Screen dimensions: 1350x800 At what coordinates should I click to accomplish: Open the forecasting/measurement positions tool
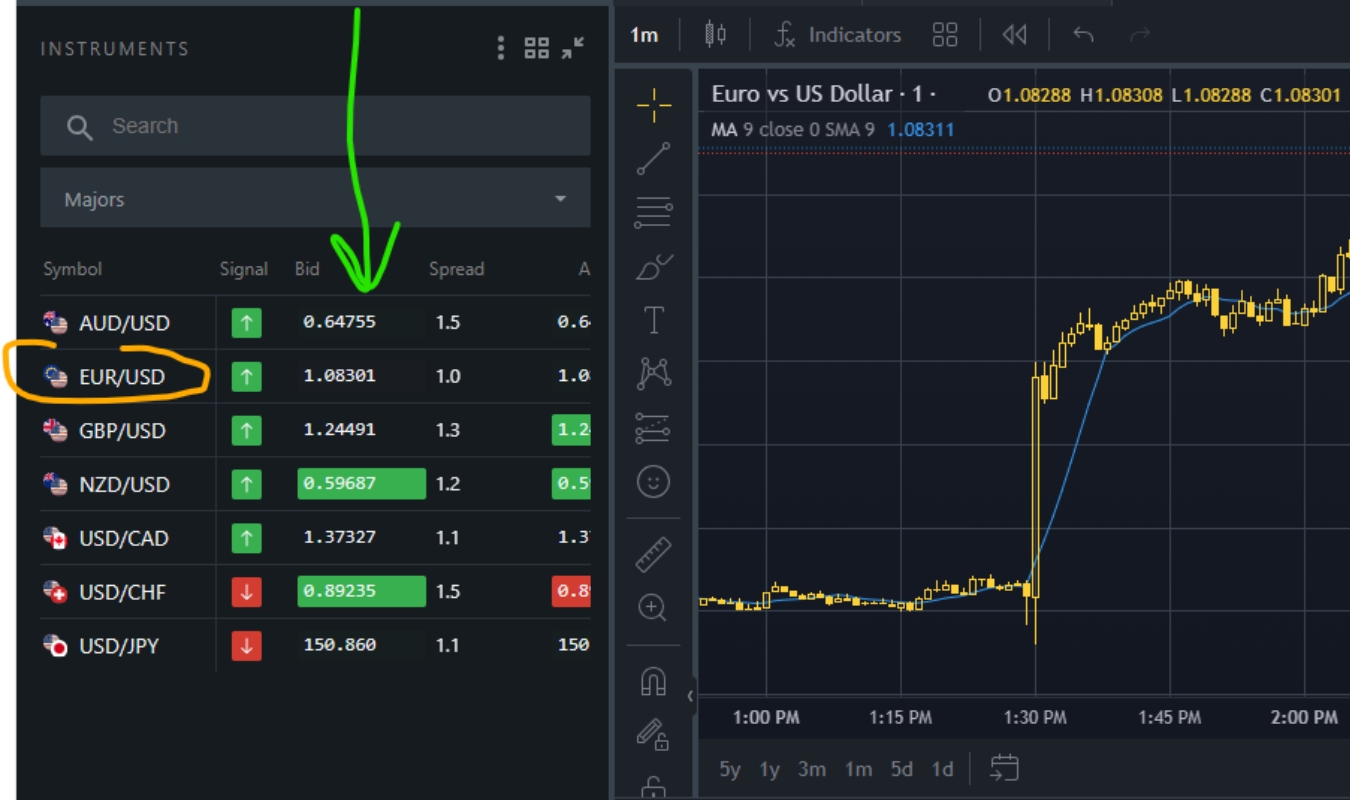coord(654,428)
